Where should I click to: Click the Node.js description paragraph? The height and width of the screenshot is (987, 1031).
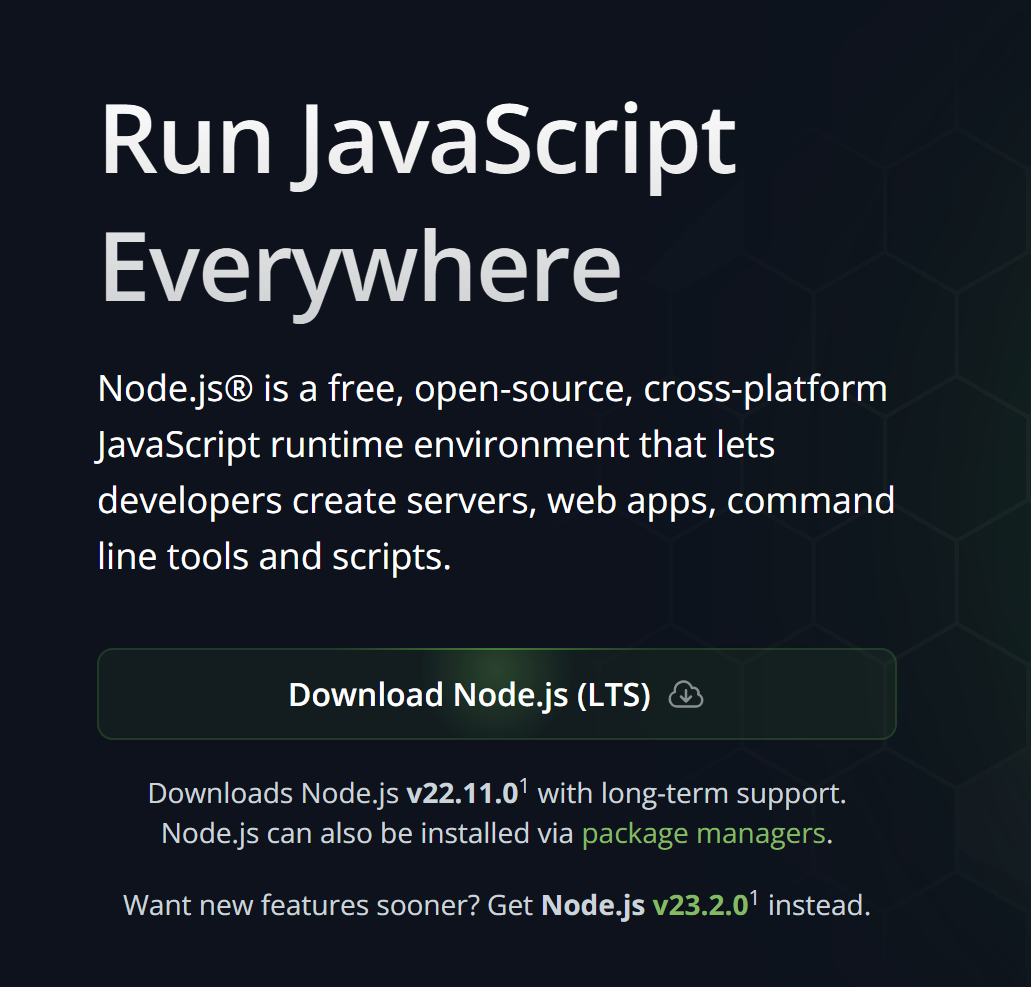tap(496, 472)
